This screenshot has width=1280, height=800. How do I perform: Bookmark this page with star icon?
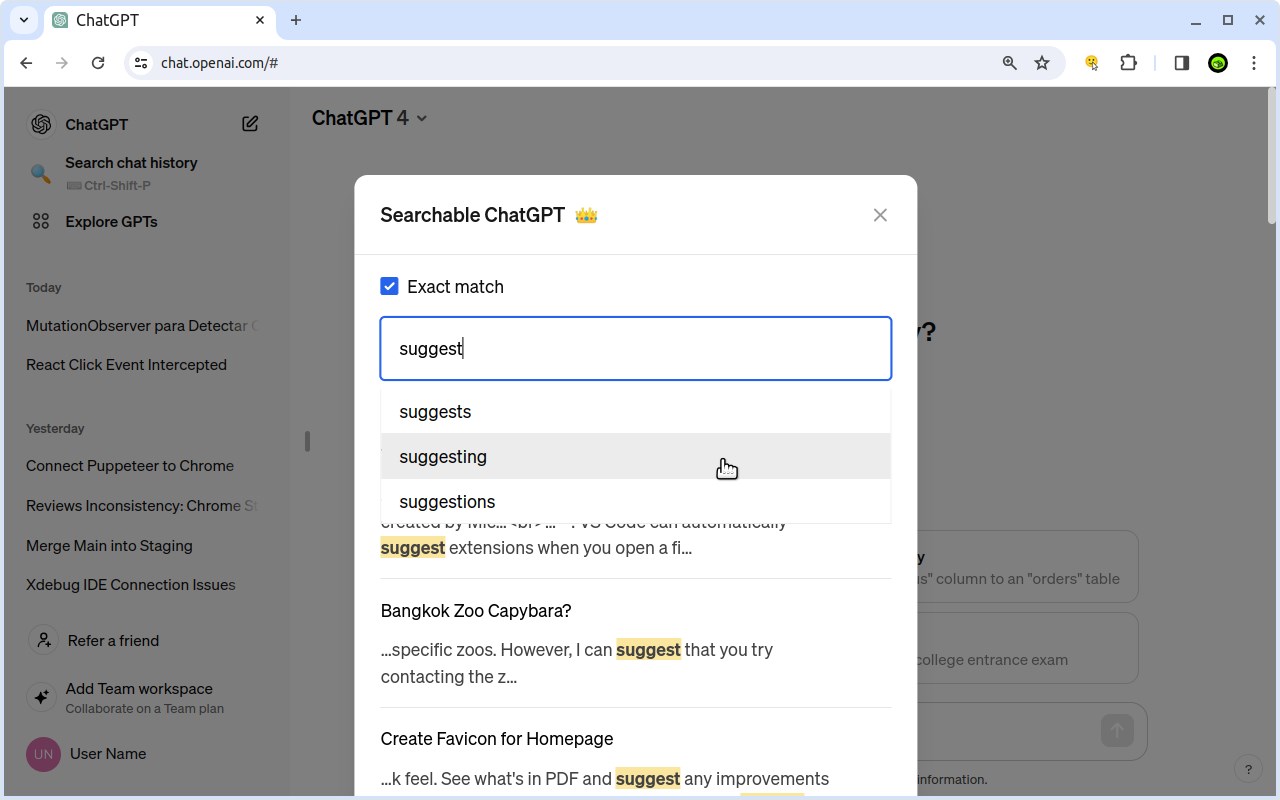pyautogui.click(x=1042, y=63)
